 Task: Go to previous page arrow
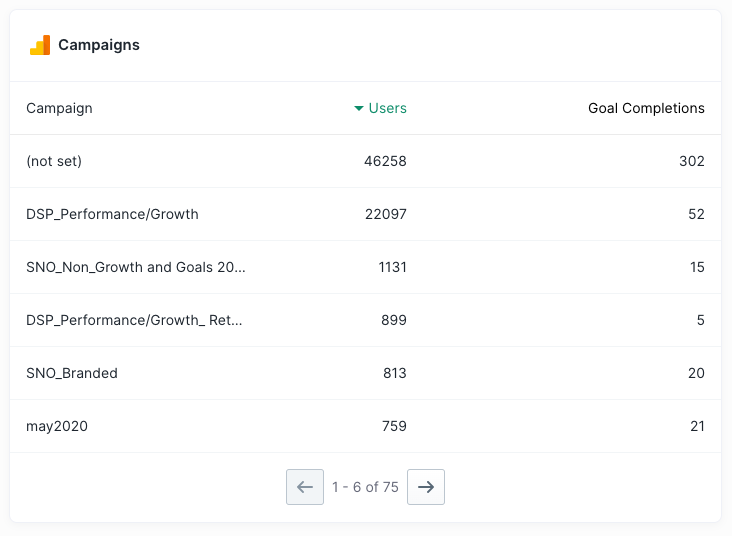305,487
